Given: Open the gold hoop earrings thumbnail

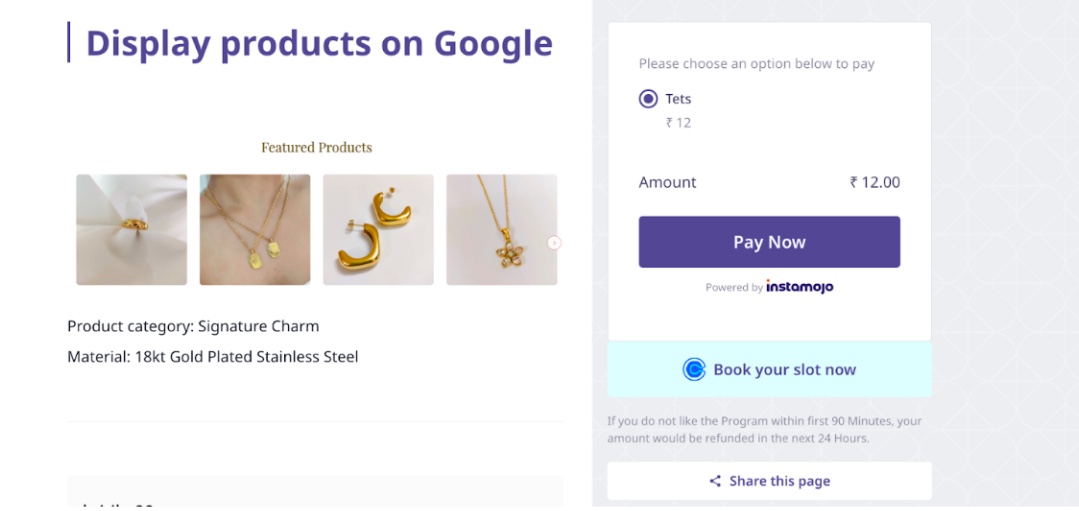Looking at the screenshot, I should tap(378, 230).
